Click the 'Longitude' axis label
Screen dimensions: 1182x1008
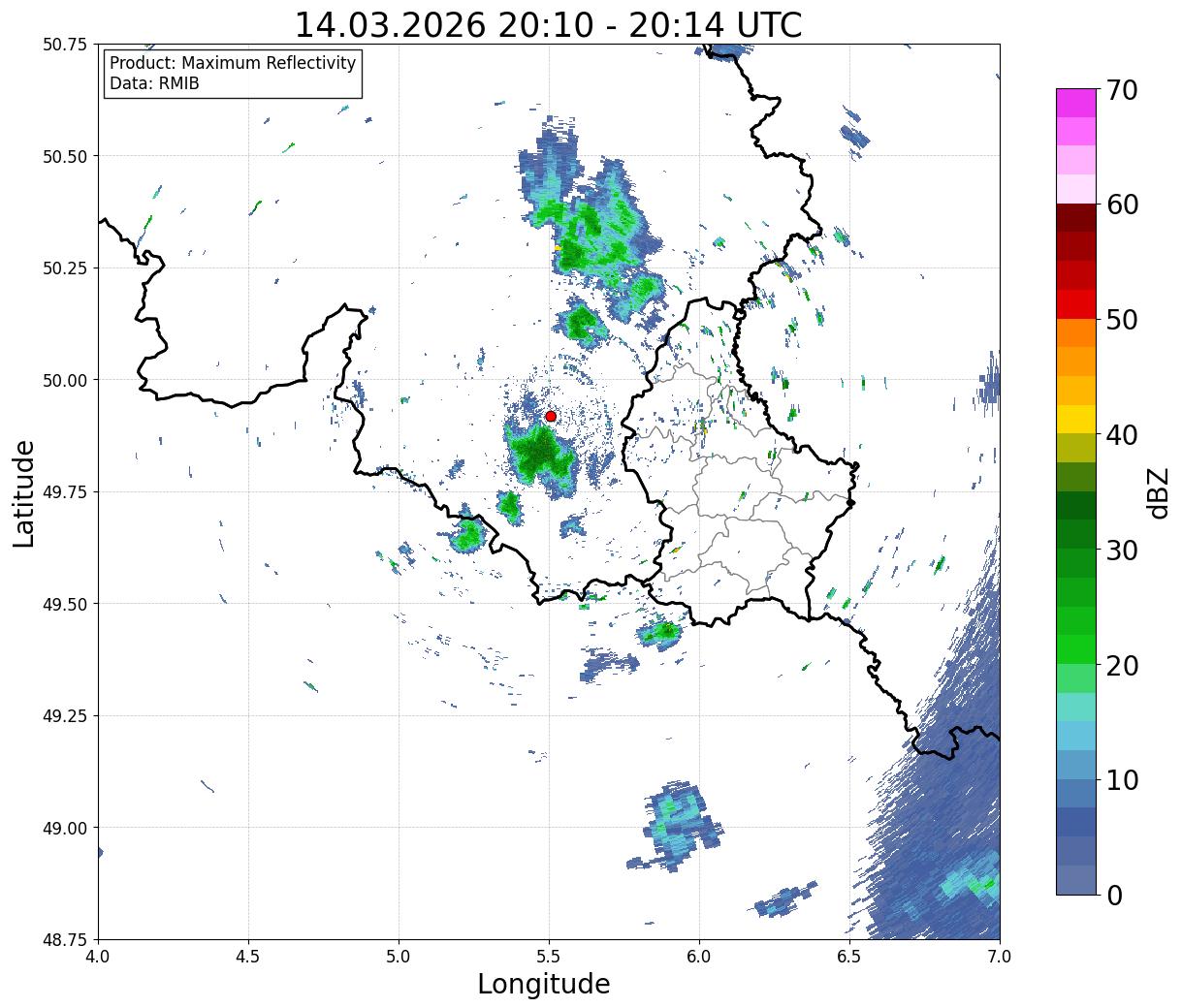(544, 984)
